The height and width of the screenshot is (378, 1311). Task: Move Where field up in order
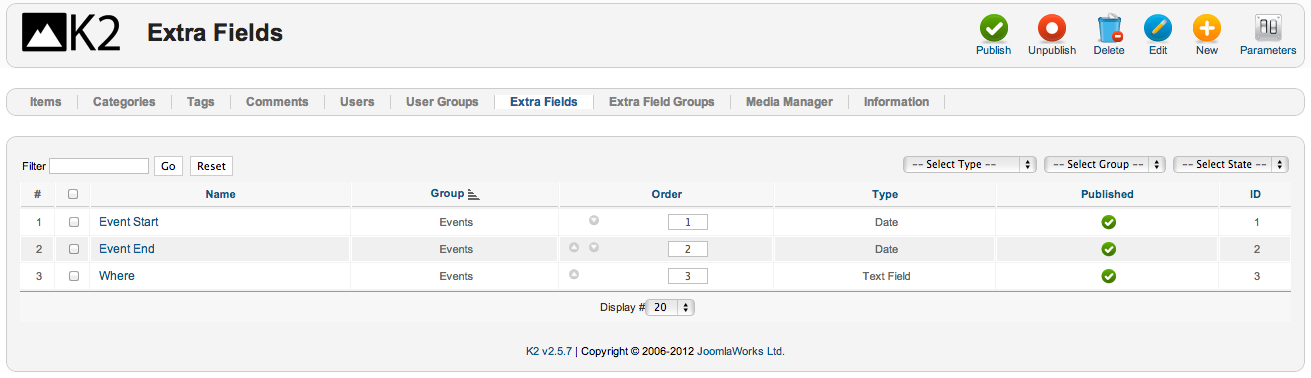pyautogui.click(x=574, y=274)
